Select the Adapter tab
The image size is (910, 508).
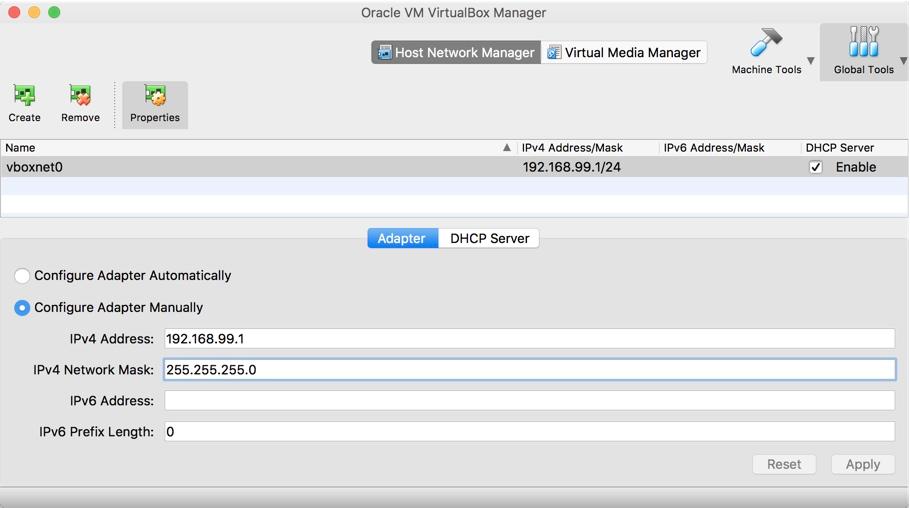[402, 239]
